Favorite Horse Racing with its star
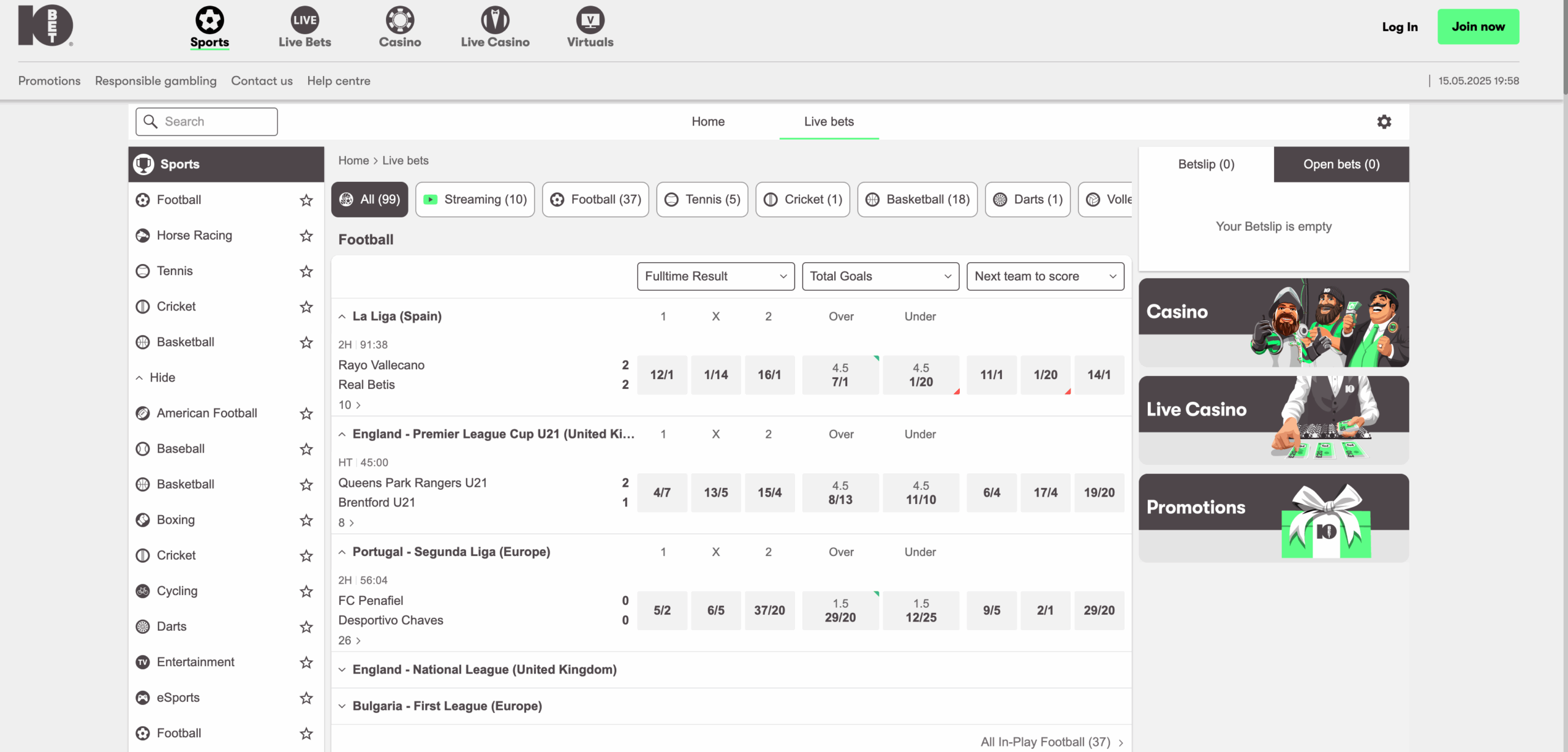1568x752 pixels. click(306, 235)
